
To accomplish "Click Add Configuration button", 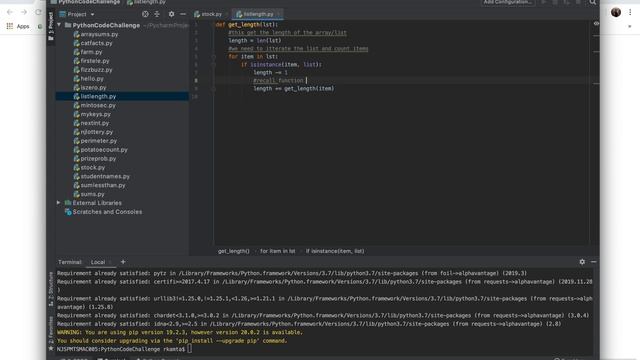I will pyautogui.click(x=507, y=2).
